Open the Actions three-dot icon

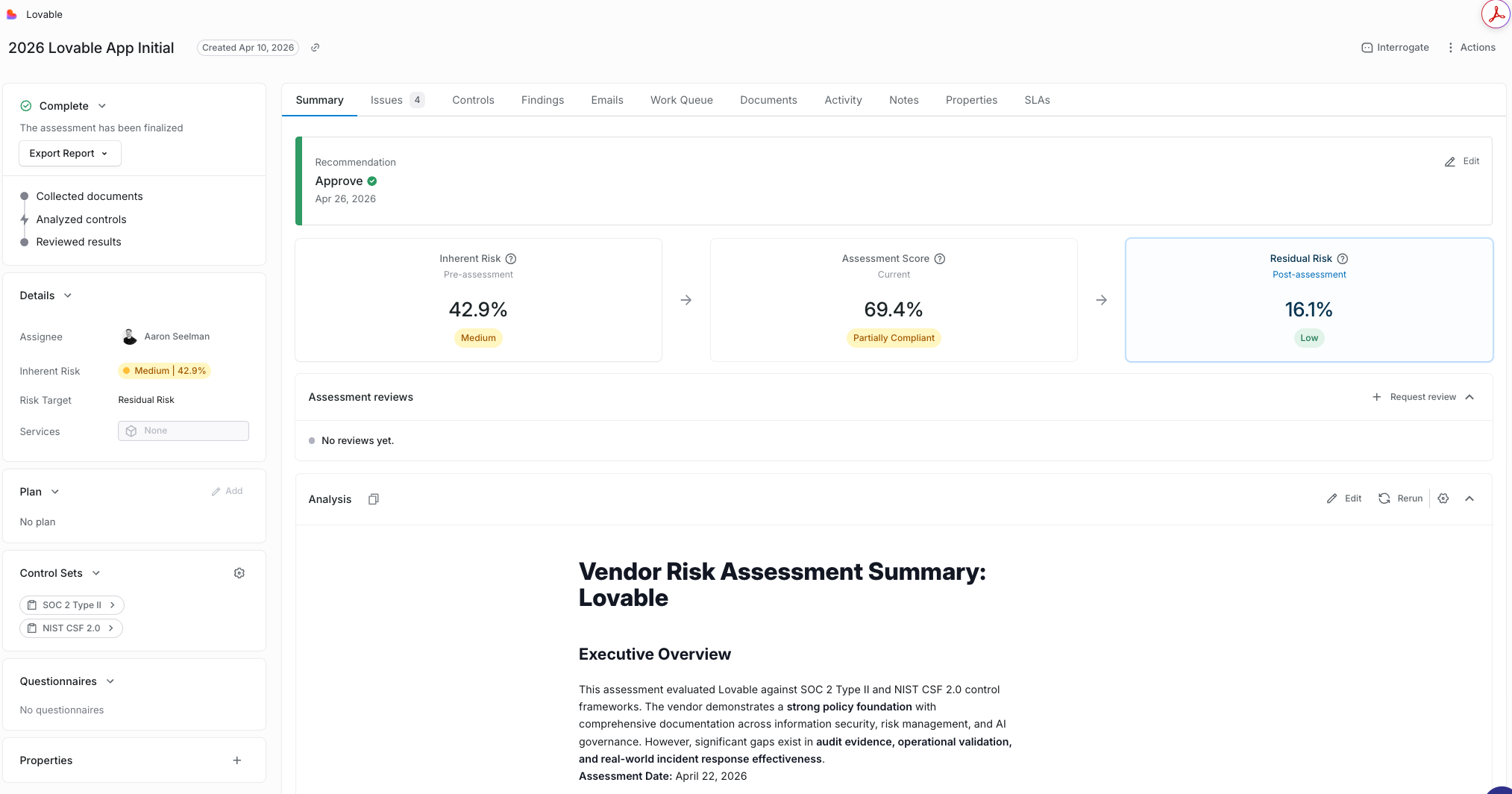[1450, 48]
